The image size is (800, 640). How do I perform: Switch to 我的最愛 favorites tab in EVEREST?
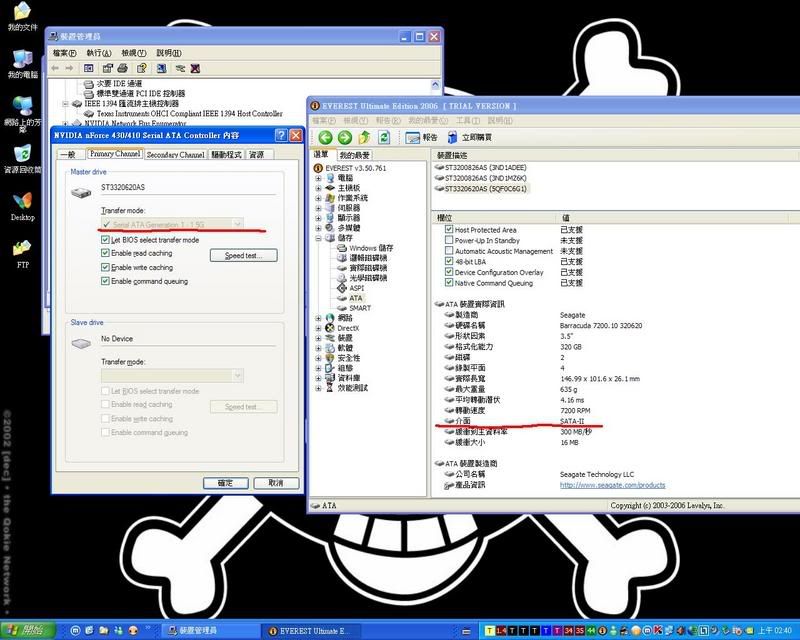pyautogui.click(x=355, y=155)
